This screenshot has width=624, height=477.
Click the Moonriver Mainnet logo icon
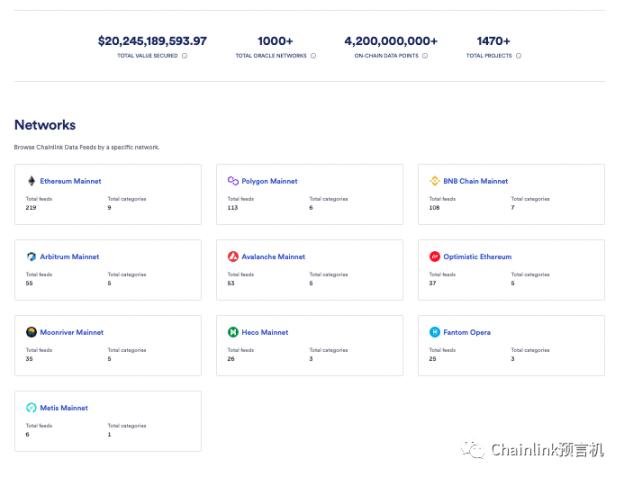[31, 332]
